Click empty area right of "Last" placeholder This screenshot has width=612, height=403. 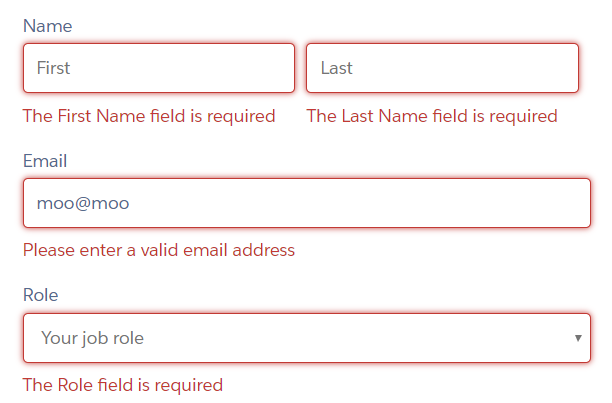click(480, 68)
